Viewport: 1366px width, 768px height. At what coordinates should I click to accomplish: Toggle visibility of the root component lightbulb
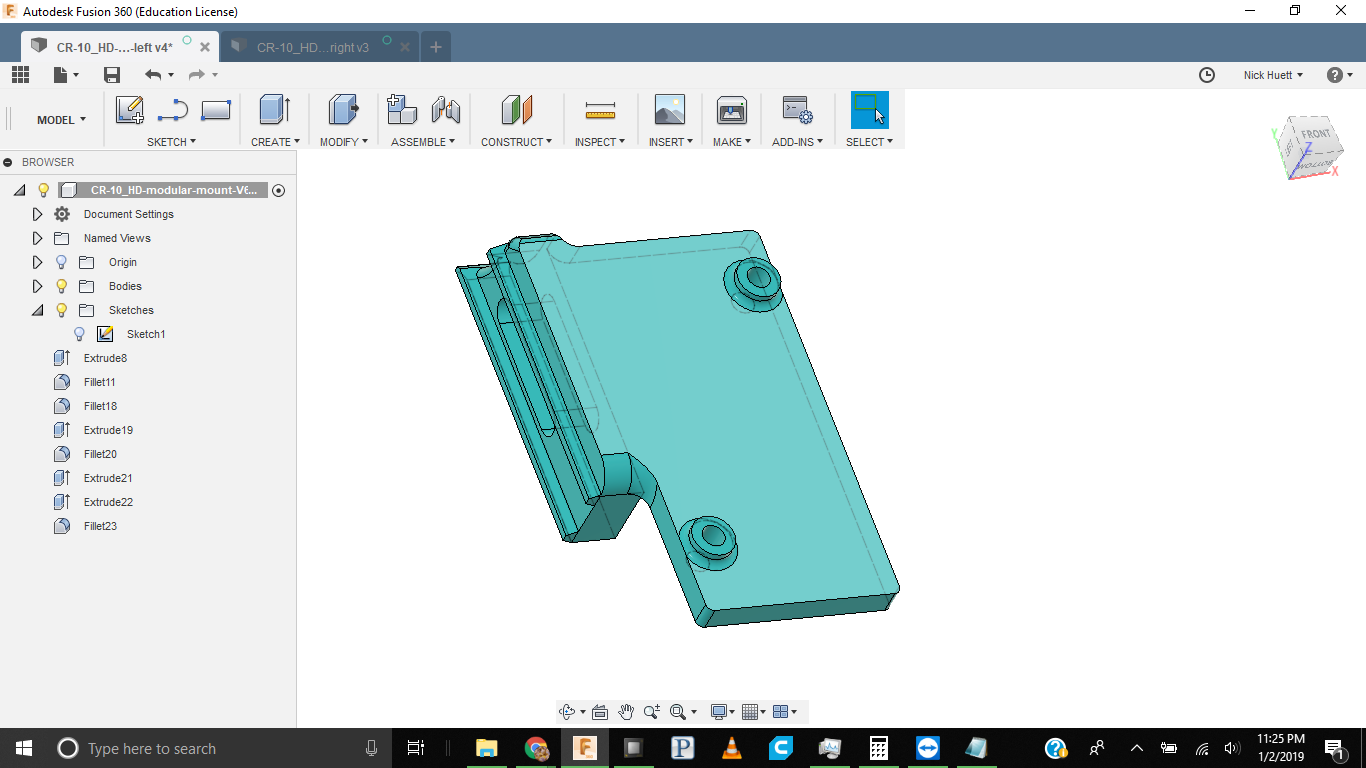coord(43,190)
